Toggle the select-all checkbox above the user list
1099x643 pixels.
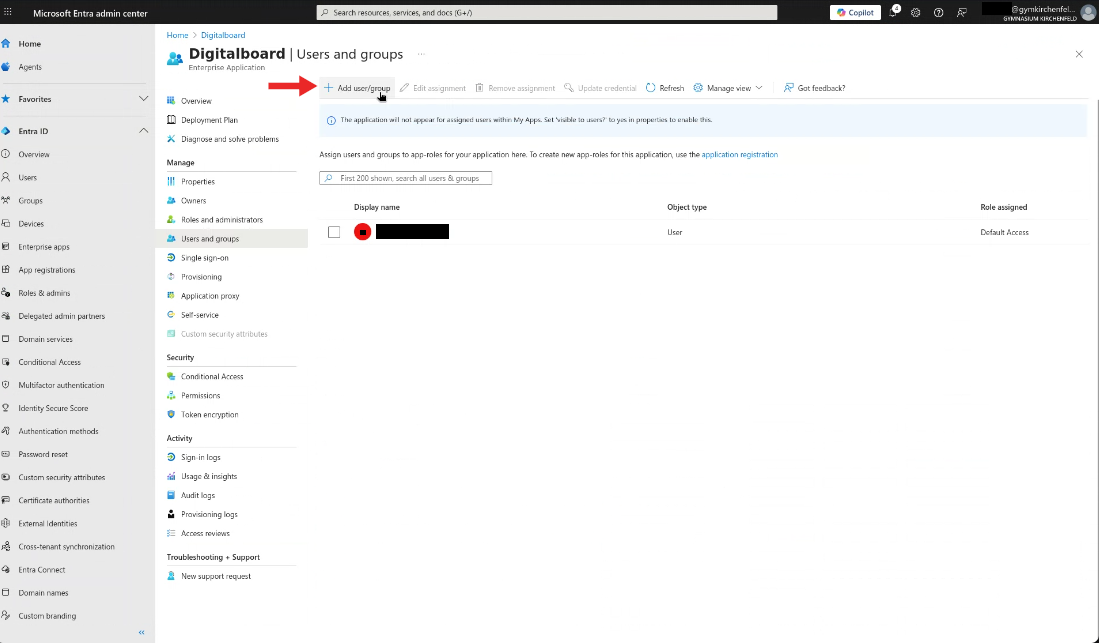click(334, 207)
